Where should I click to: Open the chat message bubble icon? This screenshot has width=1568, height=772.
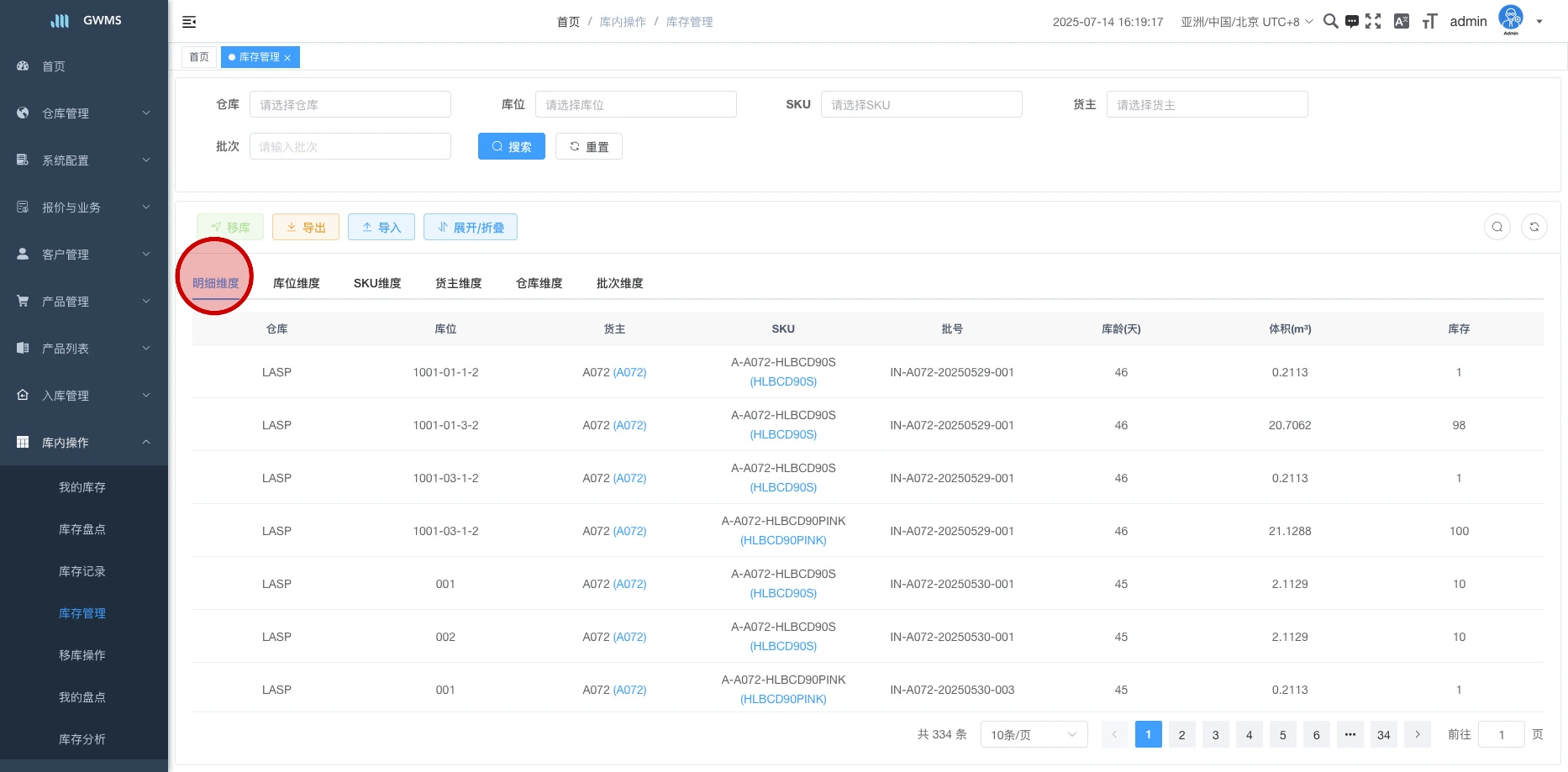coord(1351,22)
